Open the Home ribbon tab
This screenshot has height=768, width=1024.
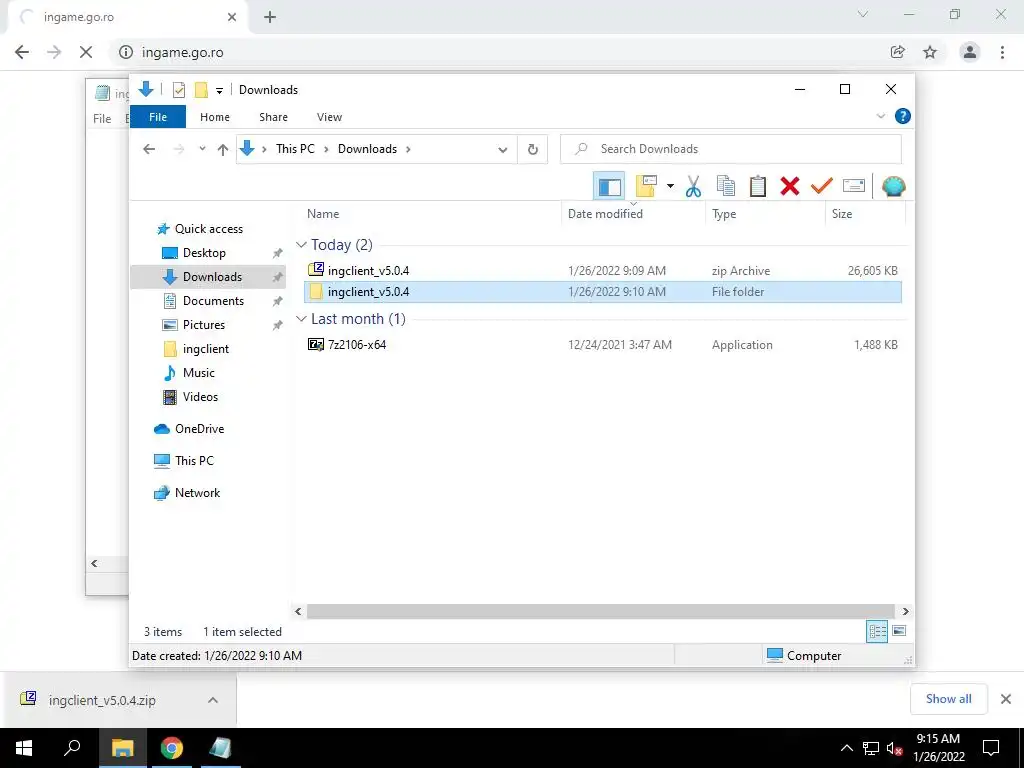click(215, 117)
